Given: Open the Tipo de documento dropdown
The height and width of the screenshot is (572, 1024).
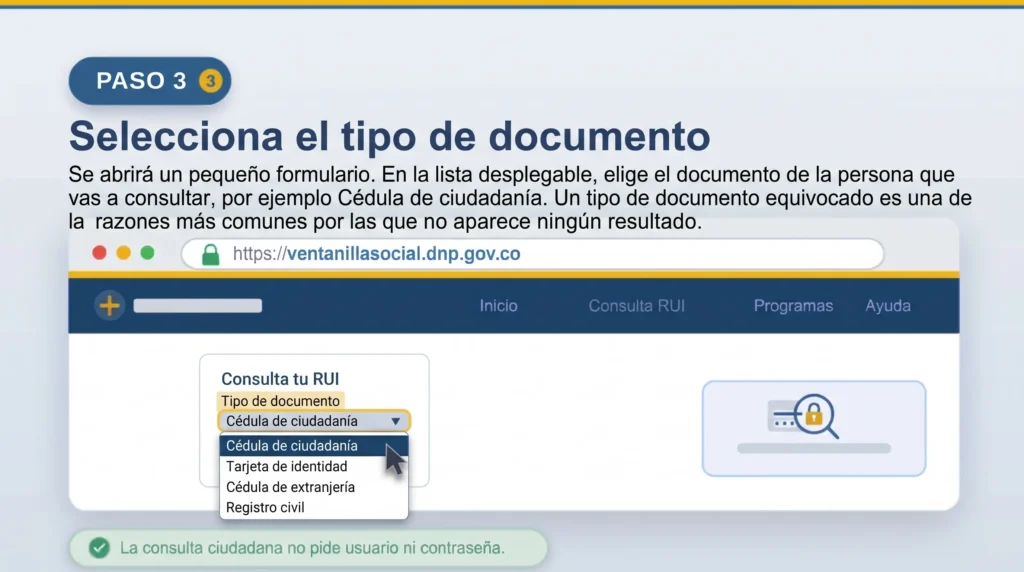Looking at the screenshot, I should tap(314, 421).
